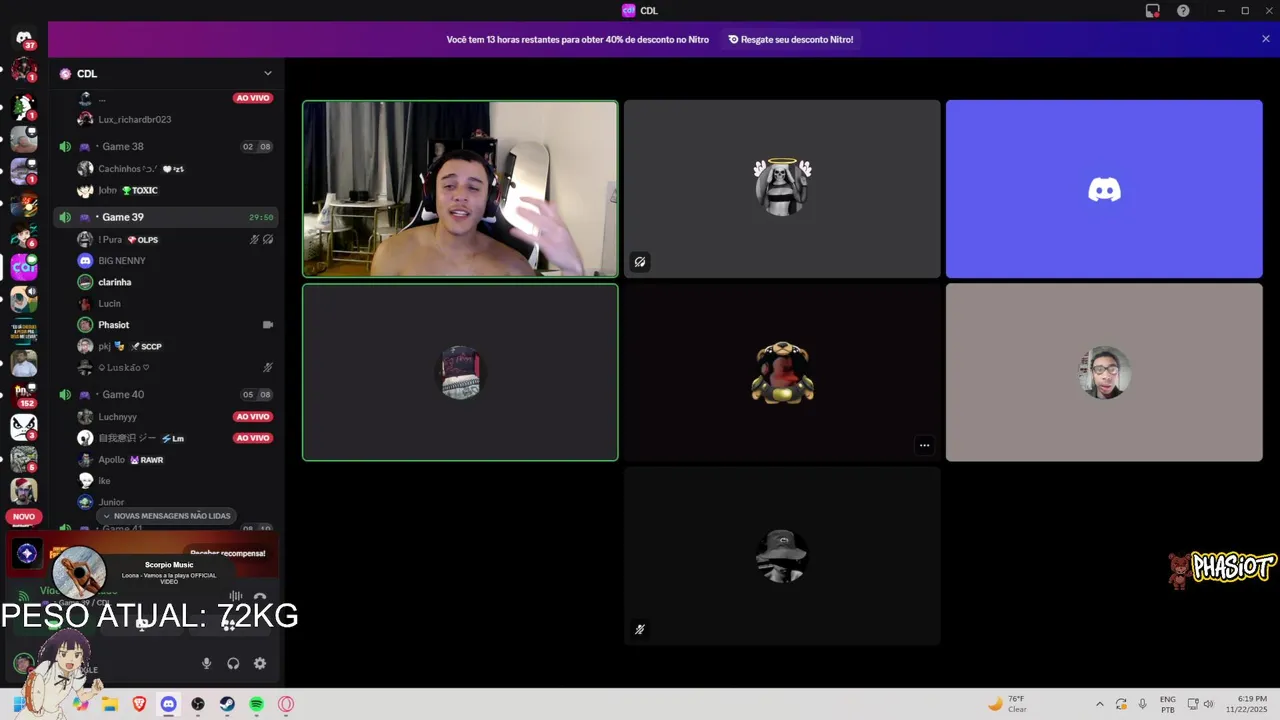Screen dimensions: 1280x720
Task: Click Discord icon in taskbar
Action: (168, 704)
